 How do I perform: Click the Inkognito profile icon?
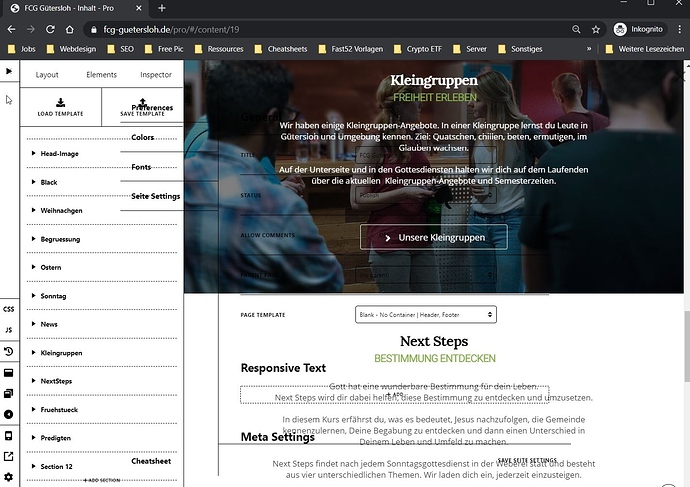(x=620, y=29)
